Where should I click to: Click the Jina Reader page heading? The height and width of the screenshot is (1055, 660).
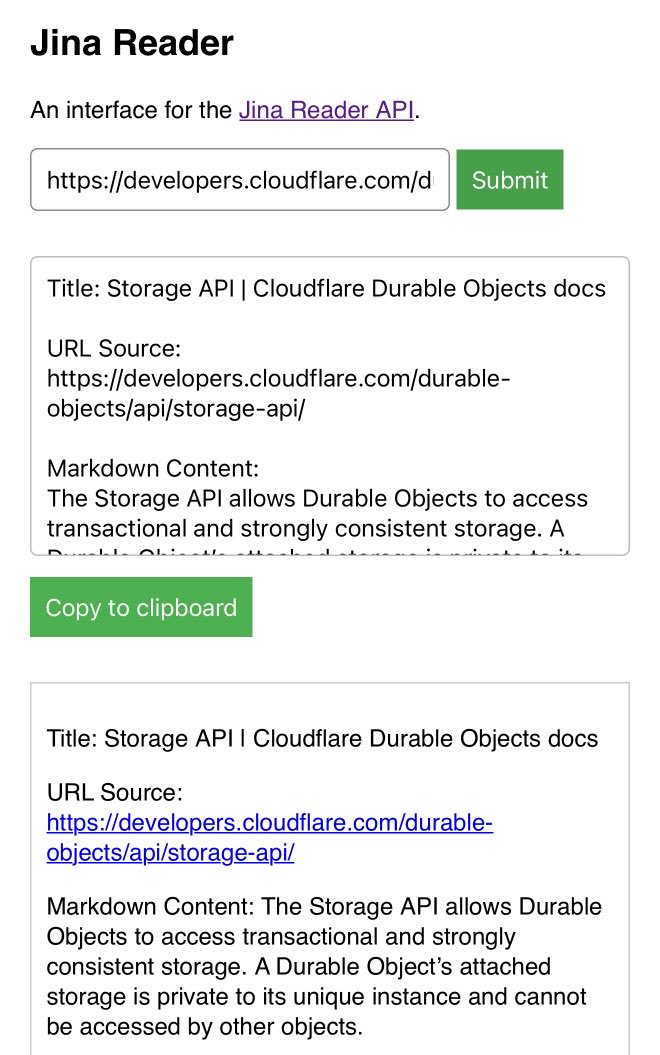point(132,43)
